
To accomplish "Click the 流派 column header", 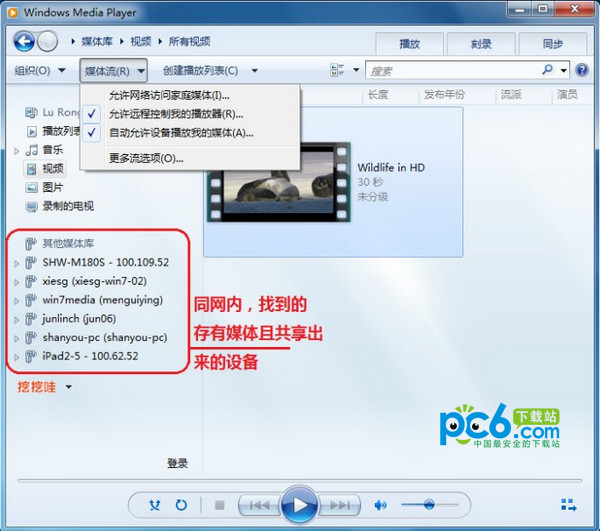I will [511, 94].
